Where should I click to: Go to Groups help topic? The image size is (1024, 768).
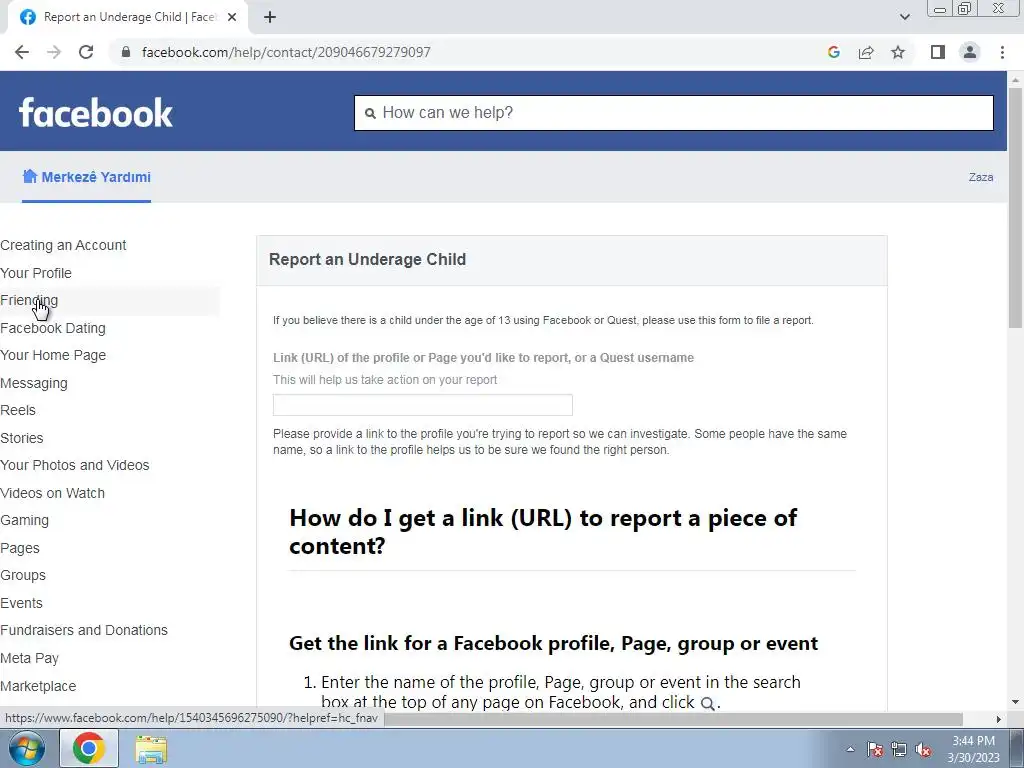23,575
